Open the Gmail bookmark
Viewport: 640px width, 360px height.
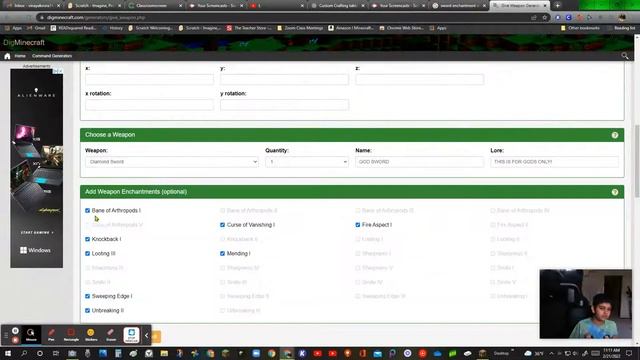(36, 28)
